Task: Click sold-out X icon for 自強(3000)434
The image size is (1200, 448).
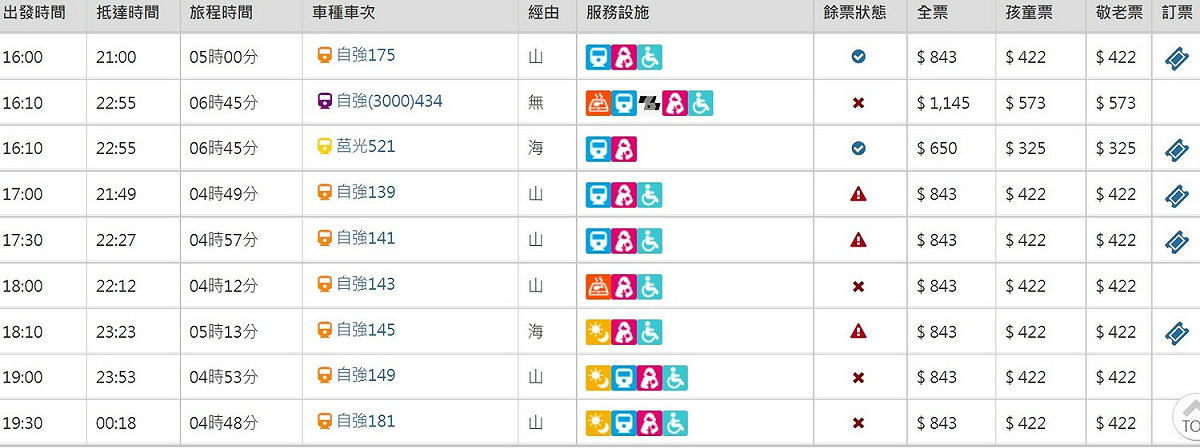Action: point(858,103)
